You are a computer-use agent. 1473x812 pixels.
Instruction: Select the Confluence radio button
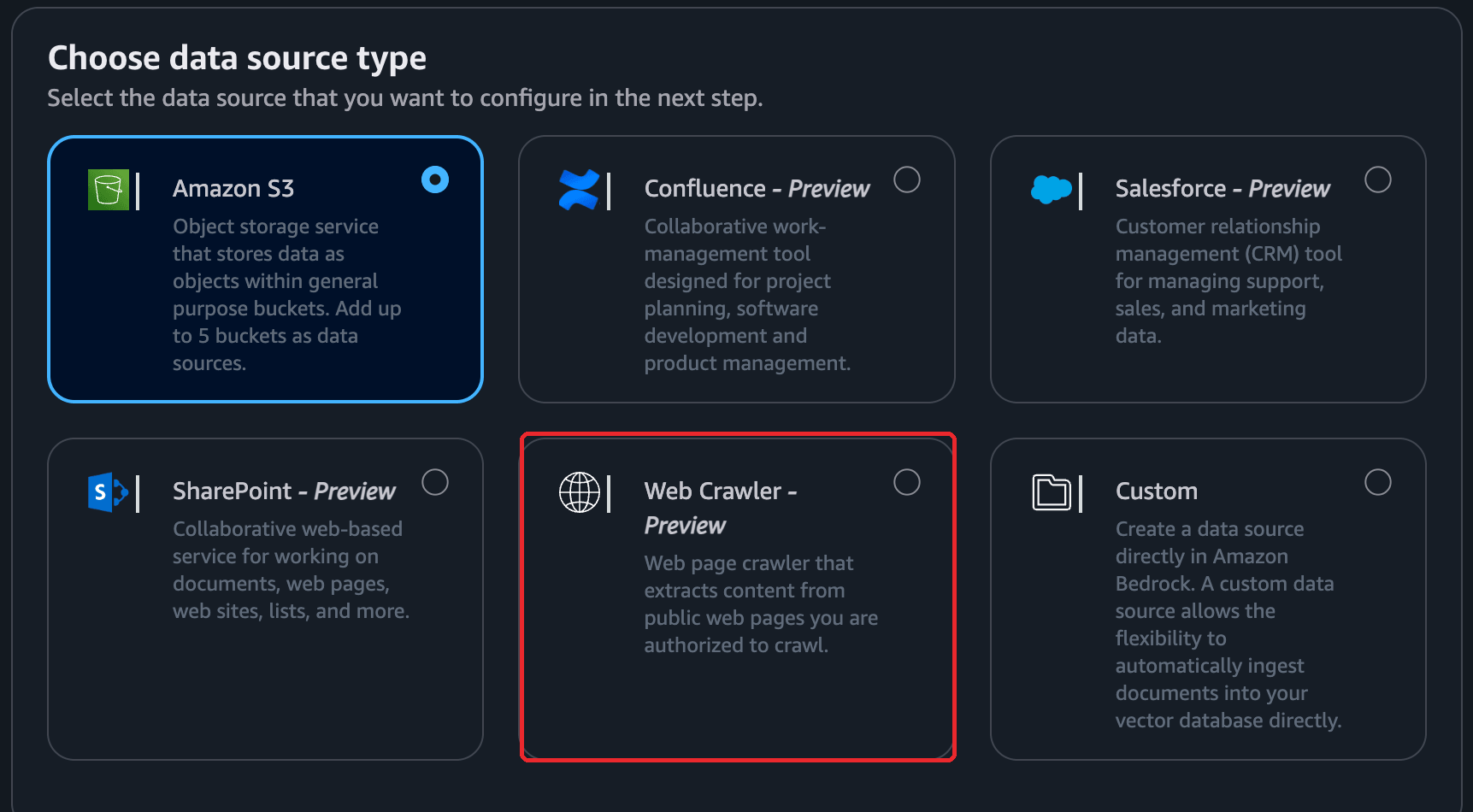tap(907, 179)
